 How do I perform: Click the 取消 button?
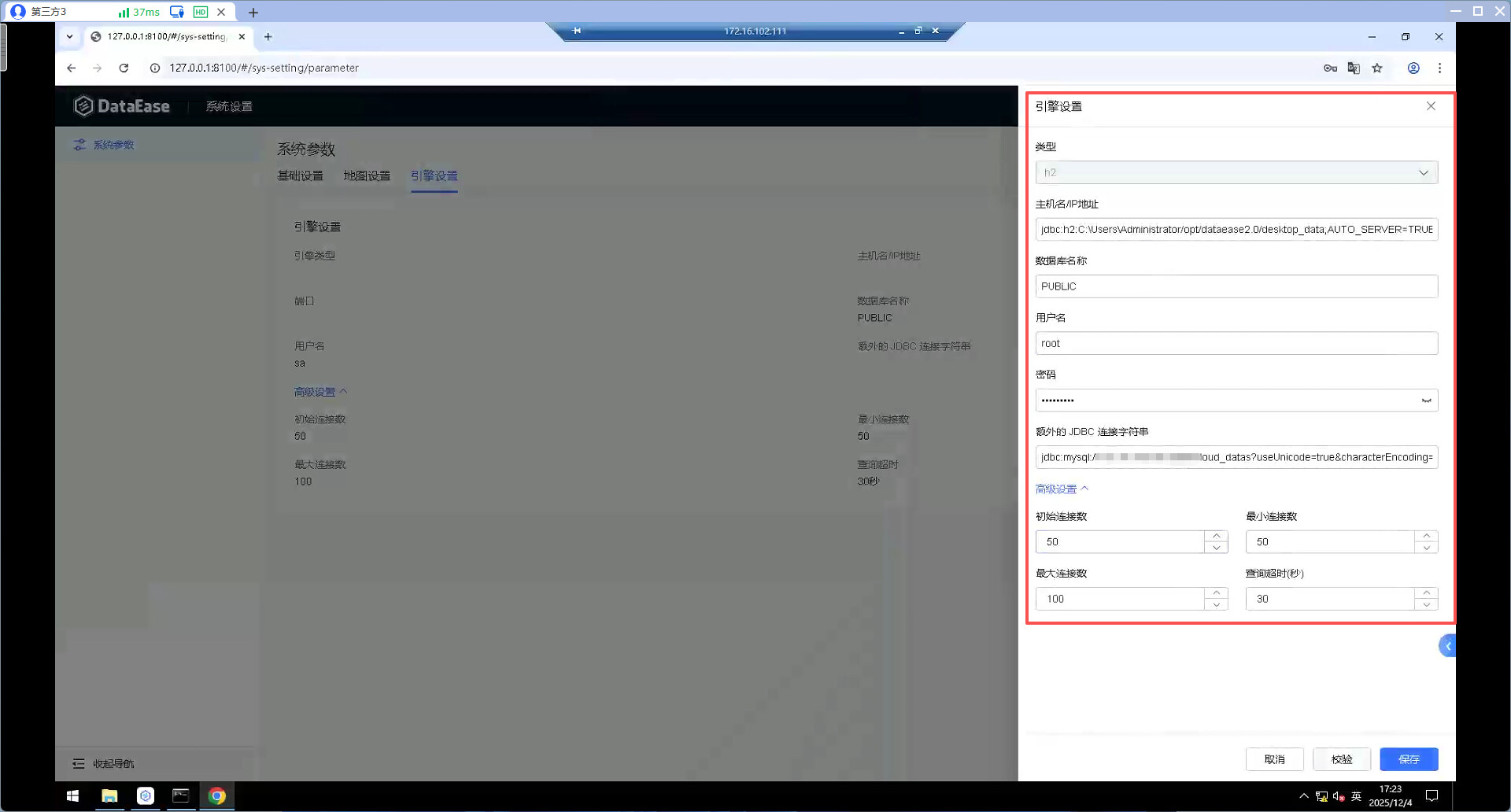(1274, 759)
